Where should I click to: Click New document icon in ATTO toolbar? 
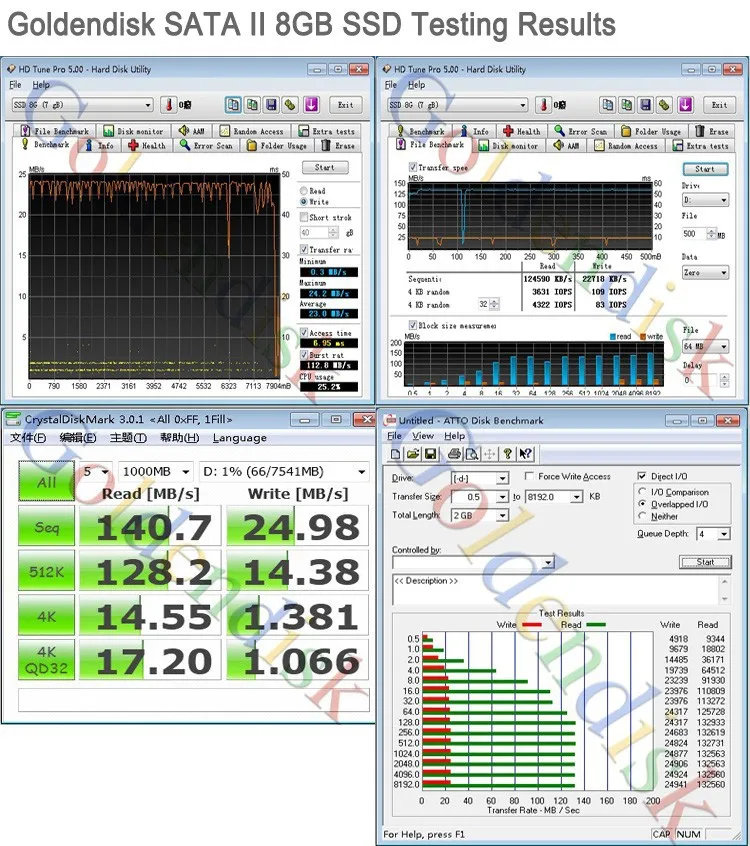396,454
